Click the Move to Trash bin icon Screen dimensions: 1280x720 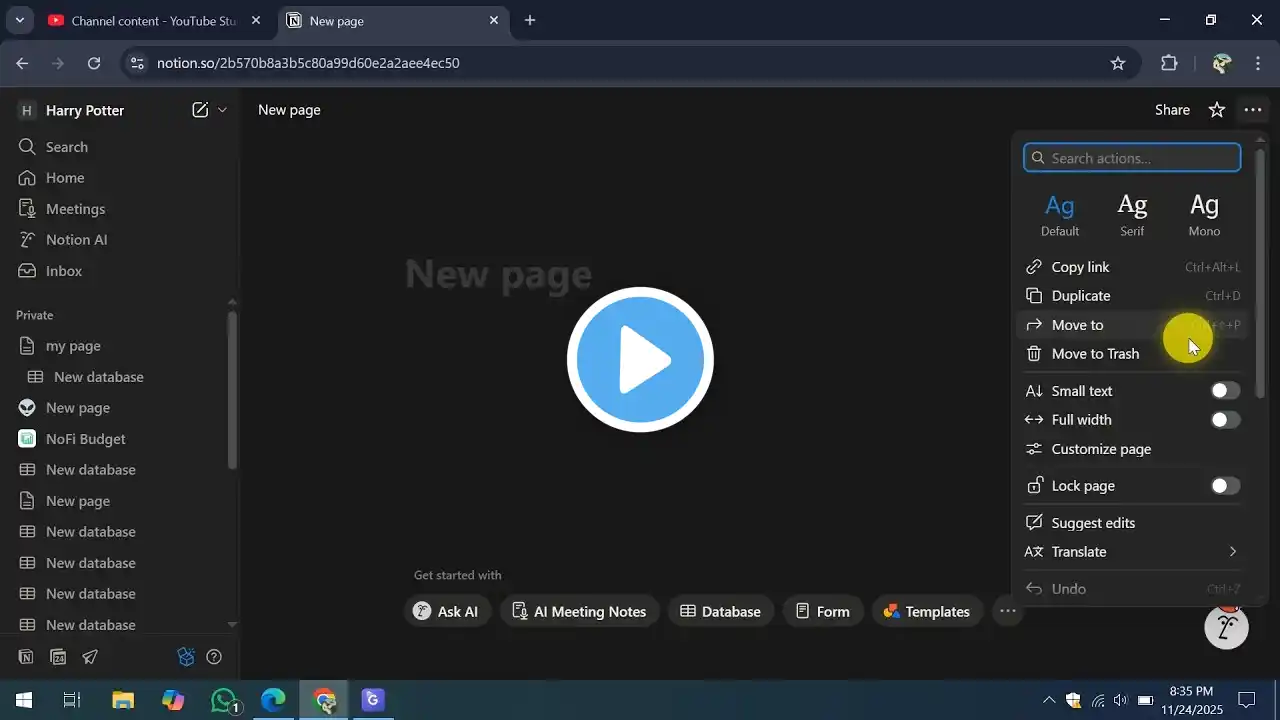tap(1034, 354)
